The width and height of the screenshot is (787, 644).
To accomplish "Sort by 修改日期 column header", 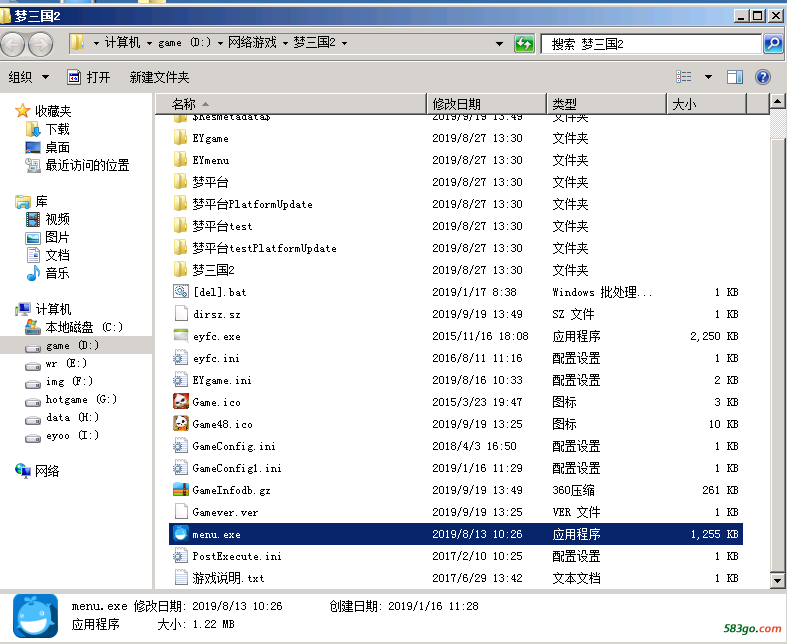I will pos(486,104).
